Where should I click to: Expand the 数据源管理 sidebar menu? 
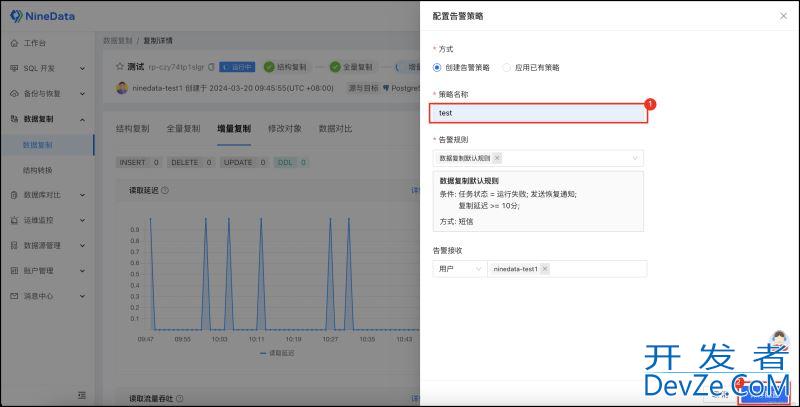tap(82, 245)
